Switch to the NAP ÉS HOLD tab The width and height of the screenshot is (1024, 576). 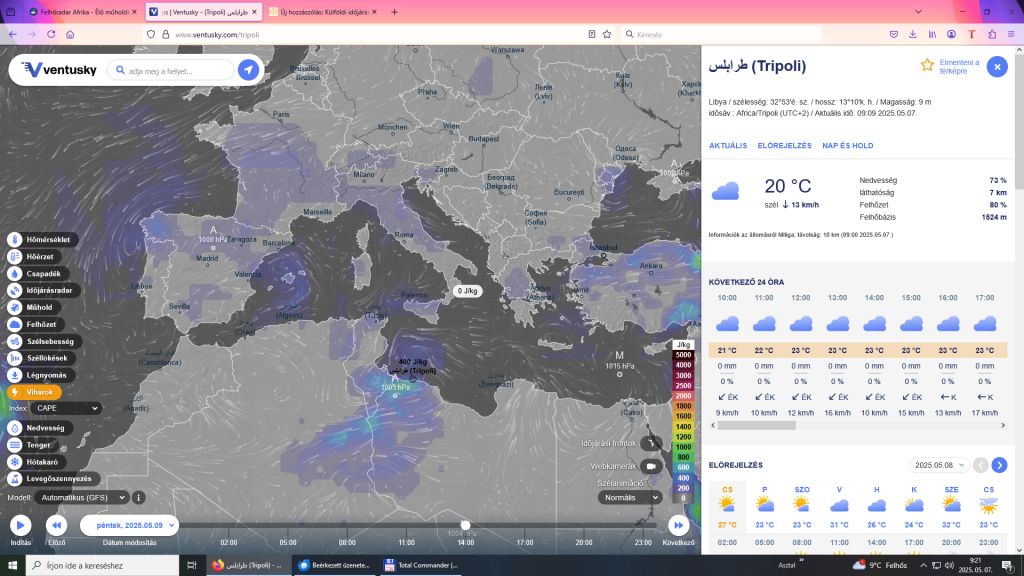tap(847, 145)
